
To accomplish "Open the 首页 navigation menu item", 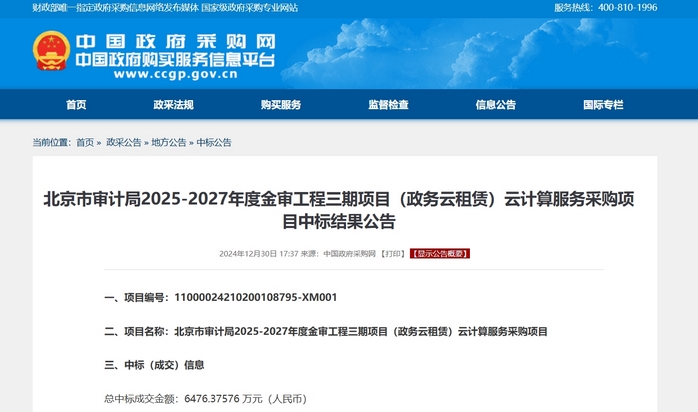I will 76,105.
